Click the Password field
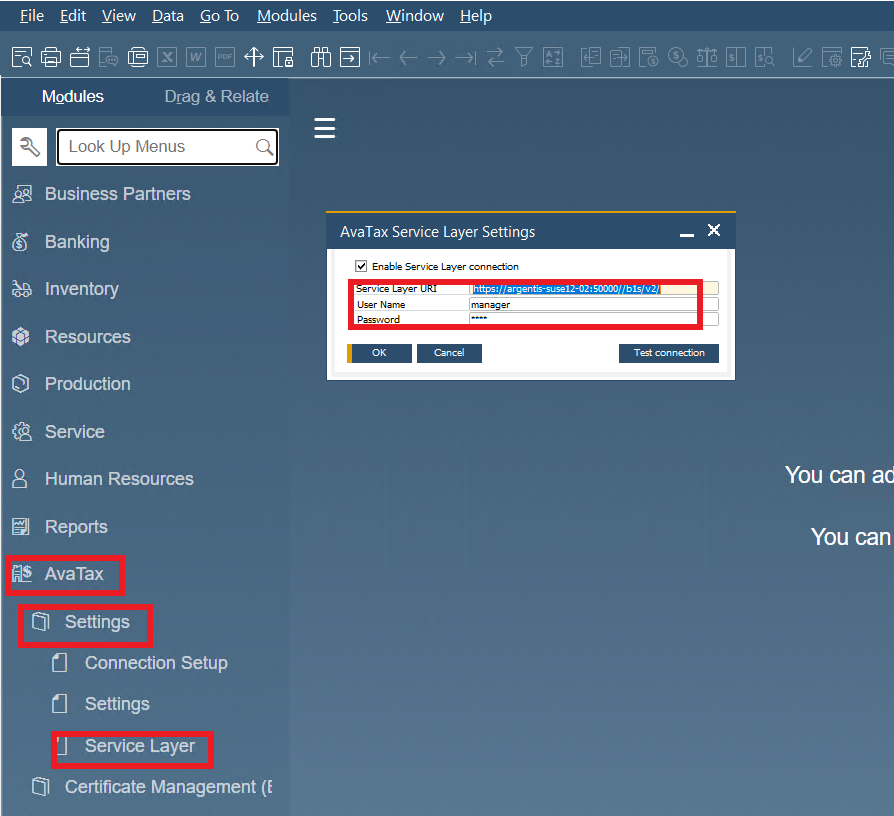Image resolution: width=894 pixels, height=816 pixels. click(x=594, y=319)
